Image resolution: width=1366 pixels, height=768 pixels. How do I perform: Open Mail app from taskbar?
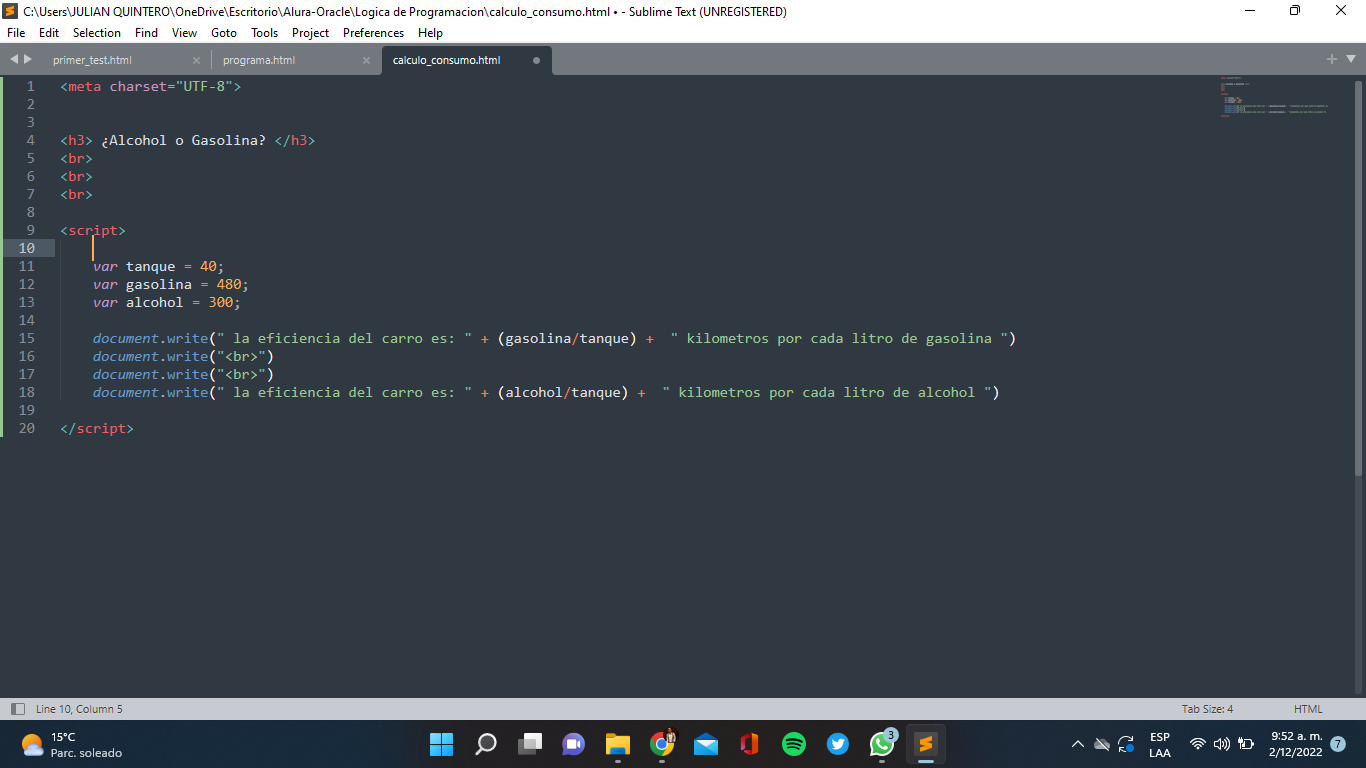(x=706, y=744)
